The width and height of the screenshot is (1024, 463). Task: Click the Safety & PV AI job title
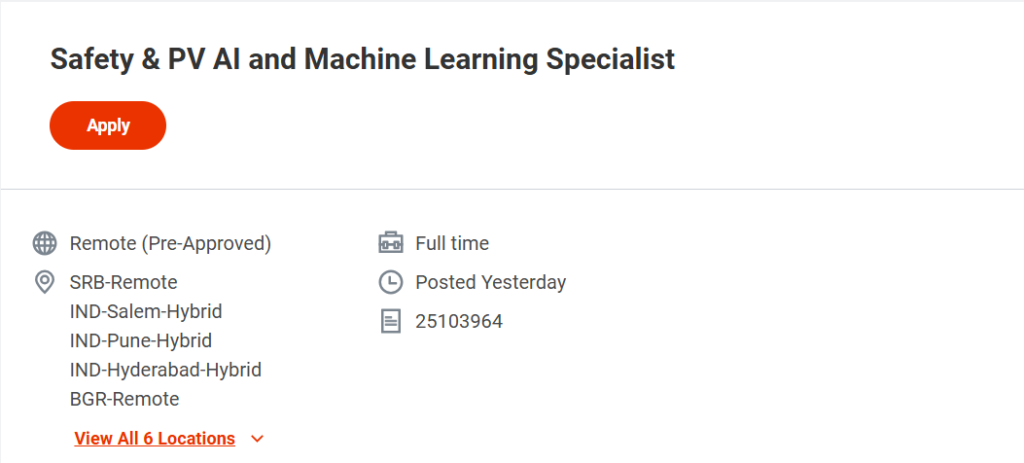coord(362,59)
